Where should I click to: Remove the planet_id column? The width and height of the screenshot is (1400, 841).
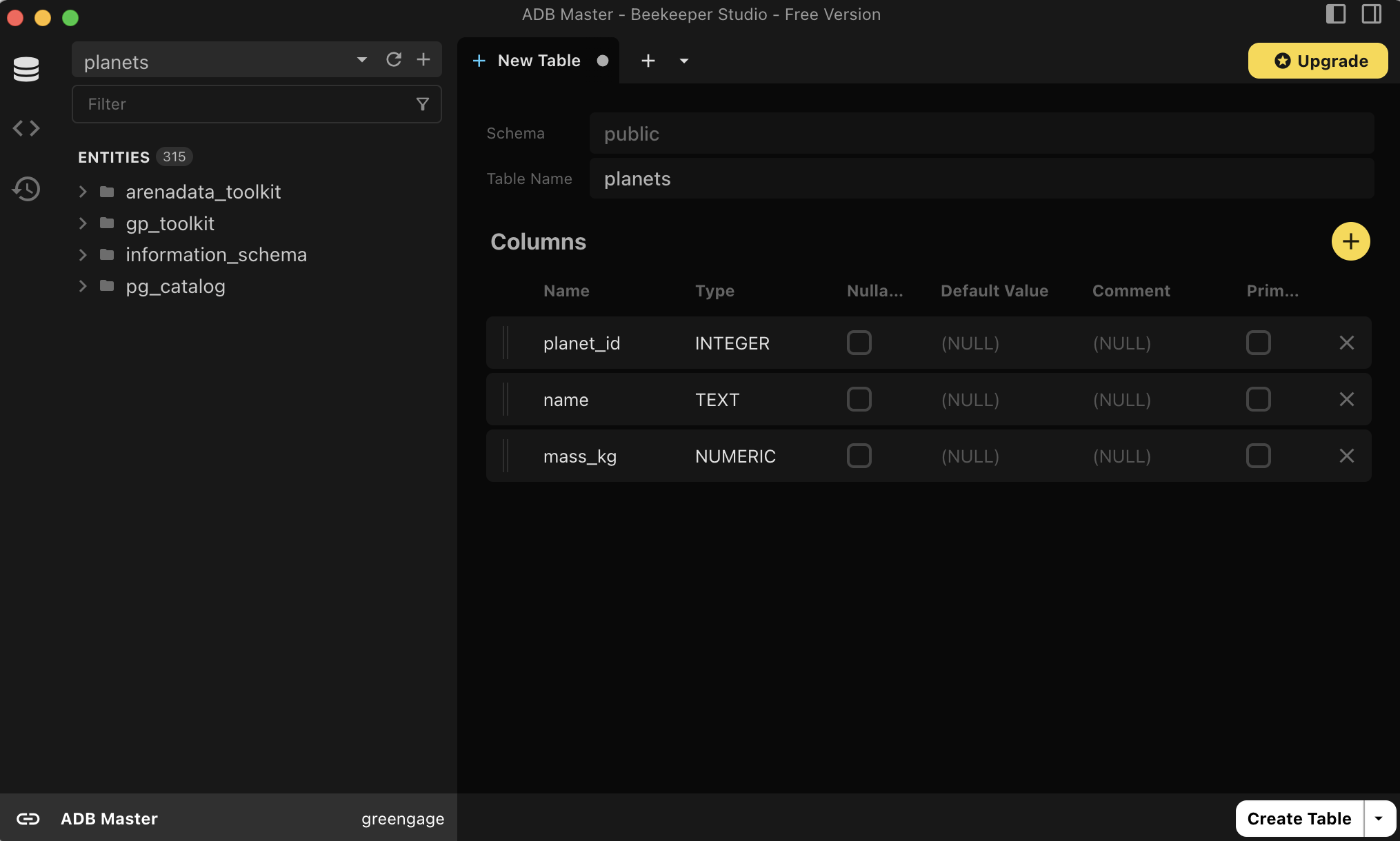pyautogui.click(x=1346, y=343)
